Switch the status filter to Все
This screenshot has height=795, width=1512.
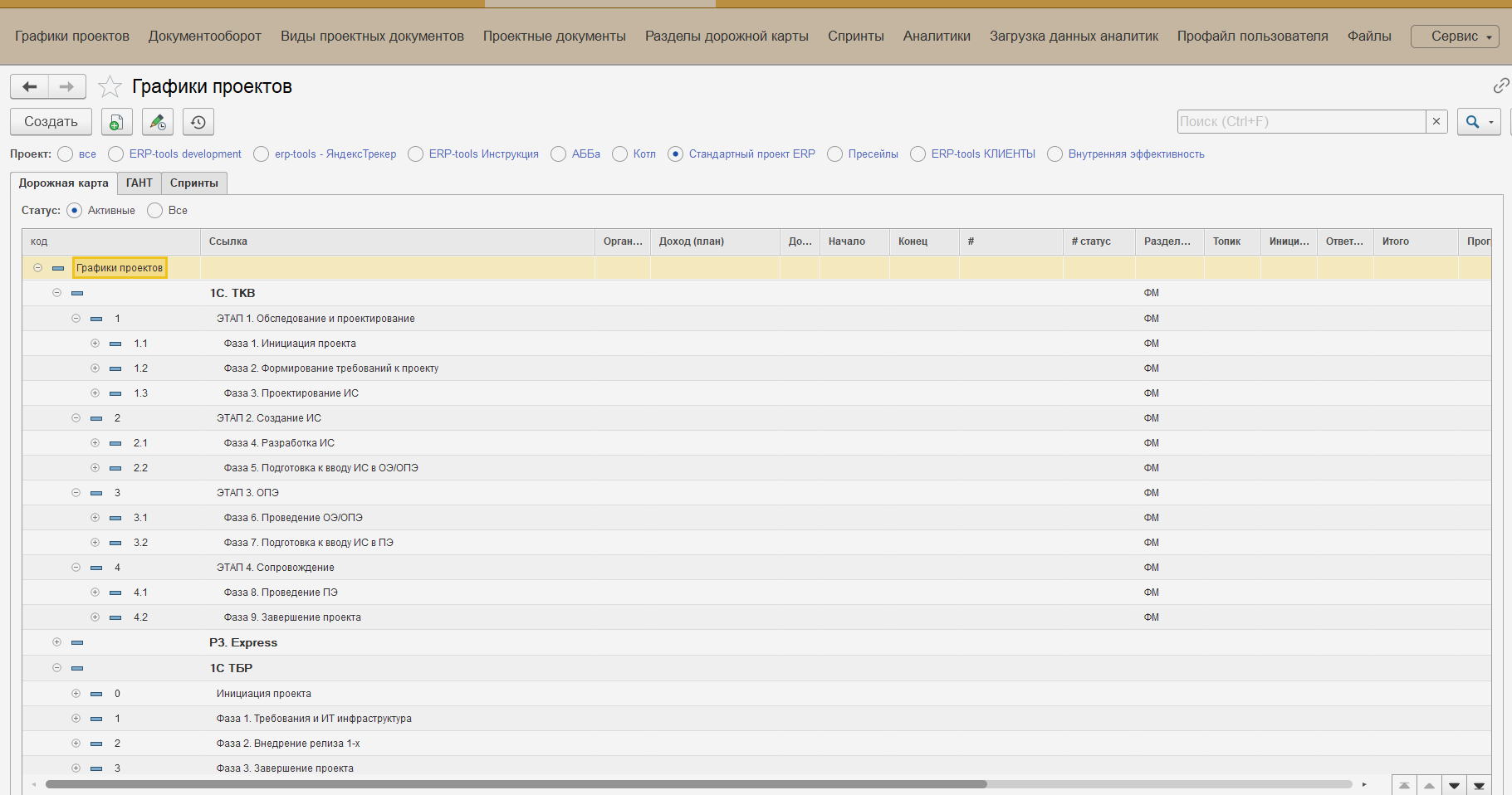pyautogui.click(x=155, y=211)
